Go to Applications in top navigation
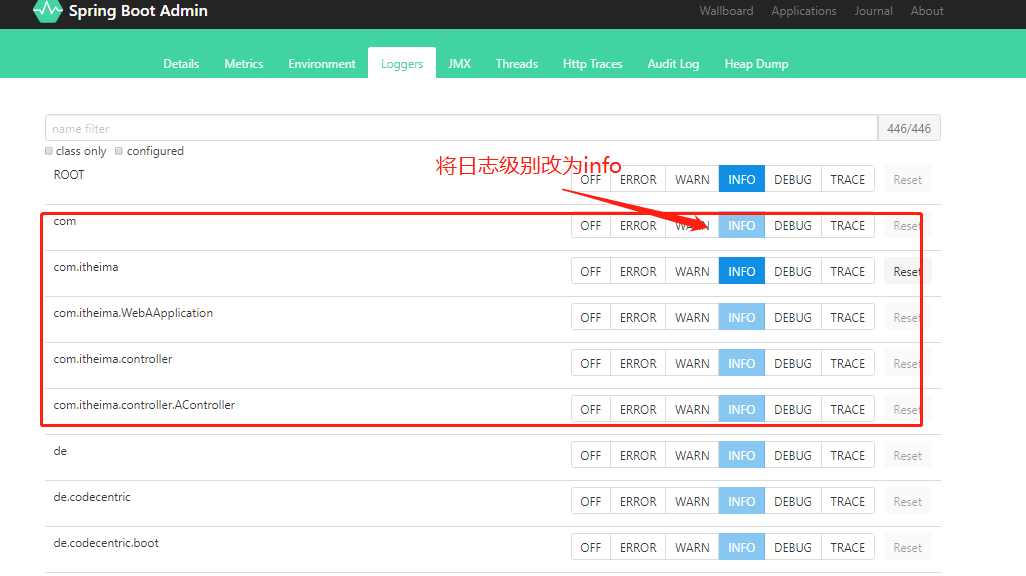Image resolution: width=1026 pixels, height=576 pixels. 804,11
